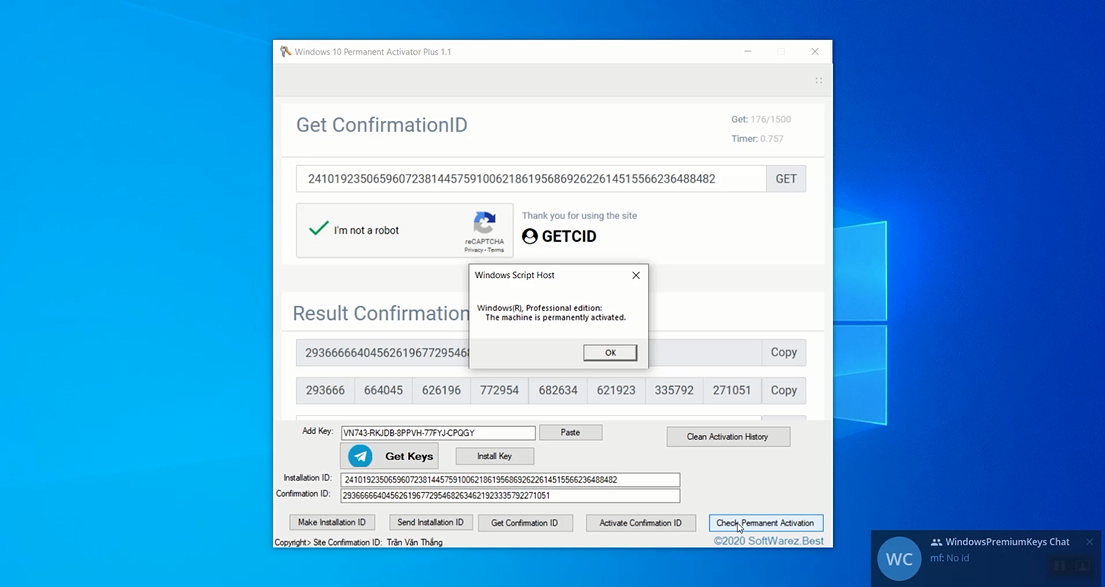Click Check Permanent Activation button
Viewport: 1105px width, 587px height.
765,523
